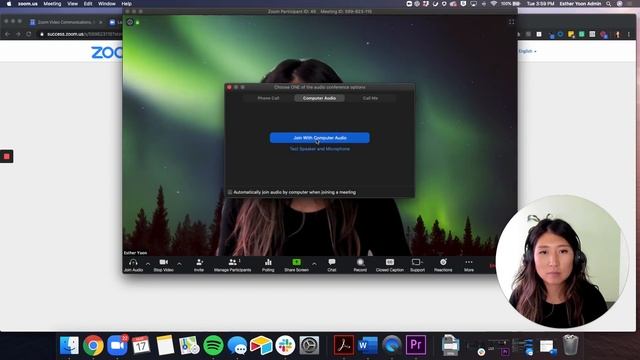The height and width of the screenshot is (360, 640).
Task: Reload page in Chrome browser
Action: [x=29, y=34]
